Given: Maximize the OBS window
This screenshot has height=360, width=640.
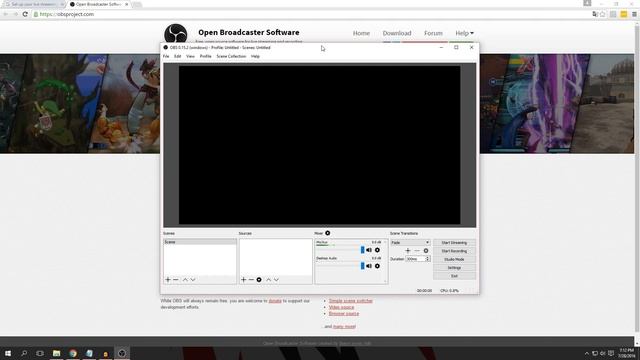Looking at the screenshot, I should [456, 47].
